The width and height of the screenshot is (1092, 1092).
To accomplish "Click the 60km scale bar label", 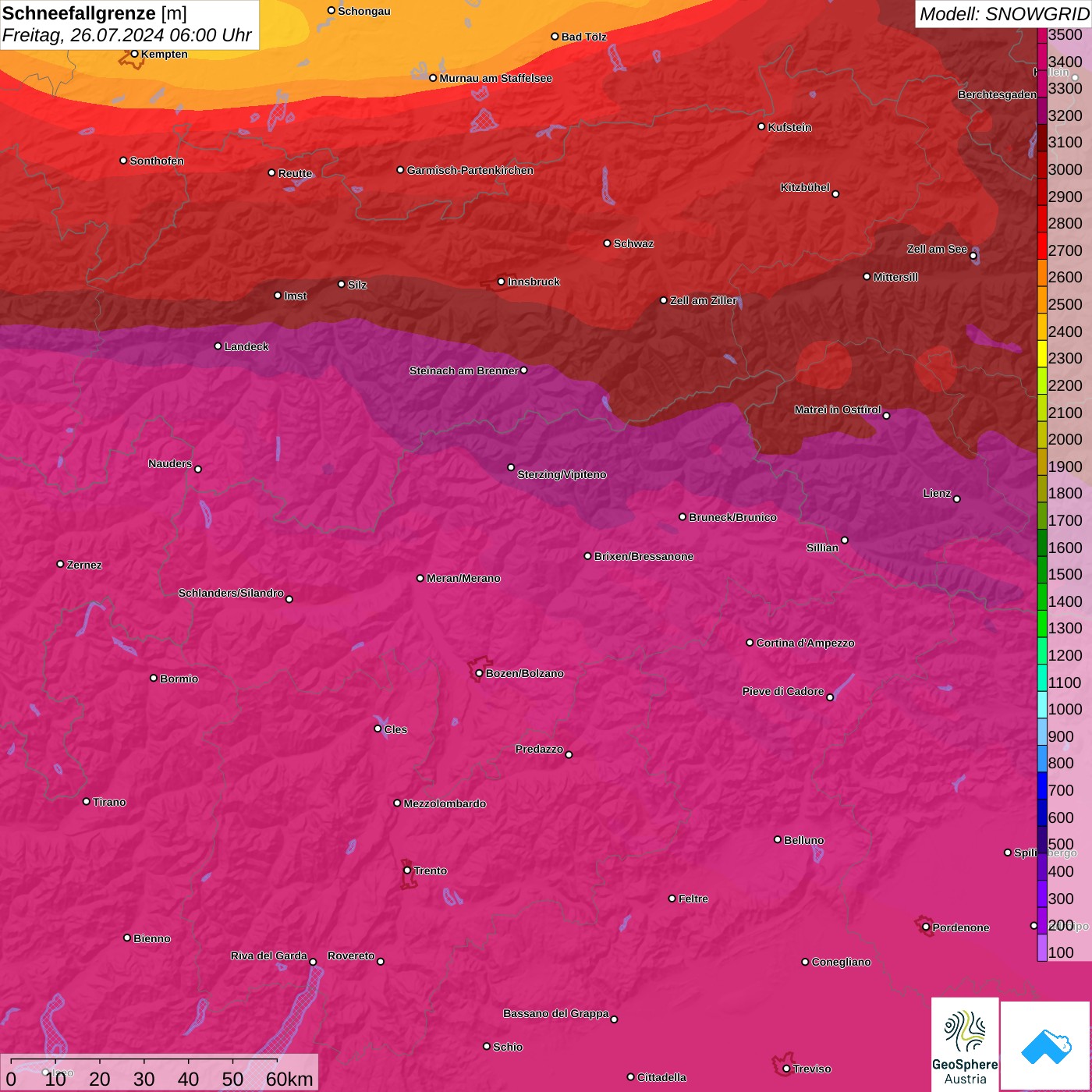I will click(289, 1079).
